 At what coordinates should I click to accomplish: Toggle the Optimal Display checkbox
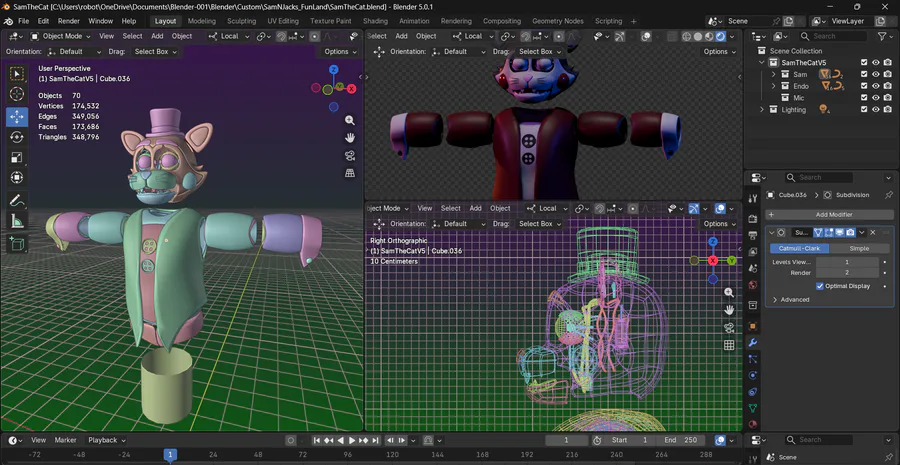point(820,286)
